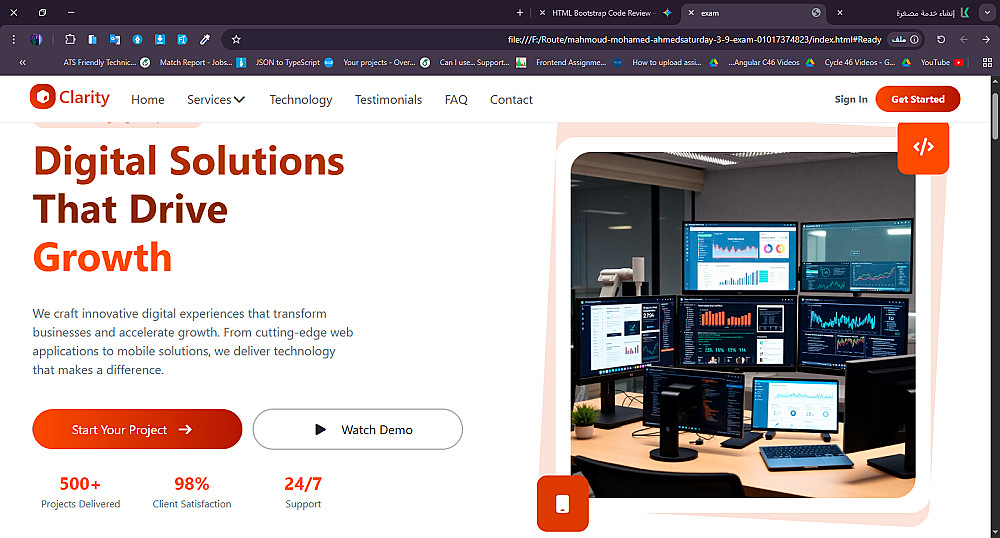Open the FAQ nav link

(x=456, y=99)
